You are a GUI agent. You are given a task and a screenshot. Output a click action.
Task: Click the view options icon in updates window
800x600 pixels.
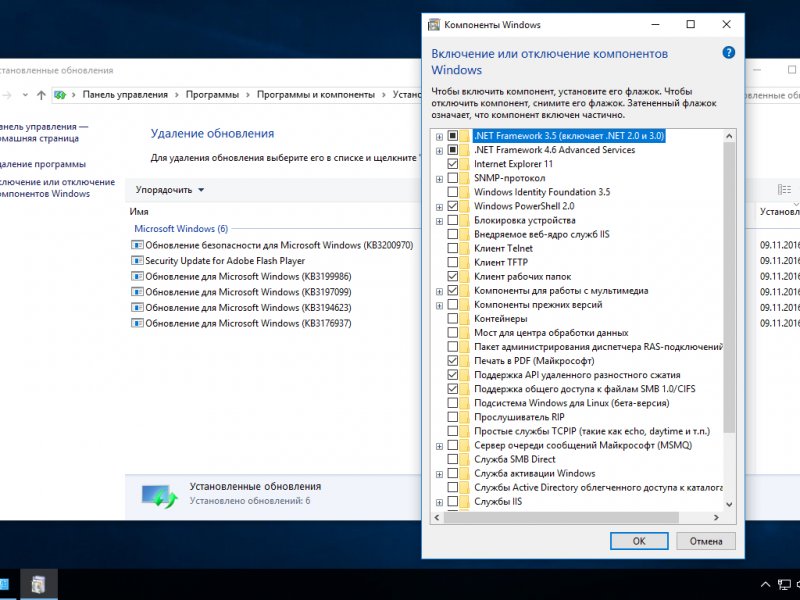tap(784, 190)
